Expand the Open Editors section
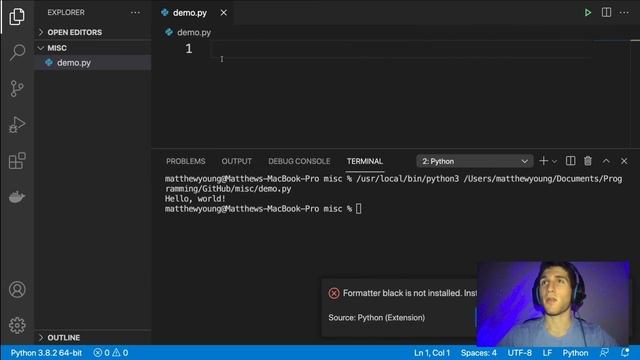Screen dimensions: 640x360 click(x=93, y=32)
